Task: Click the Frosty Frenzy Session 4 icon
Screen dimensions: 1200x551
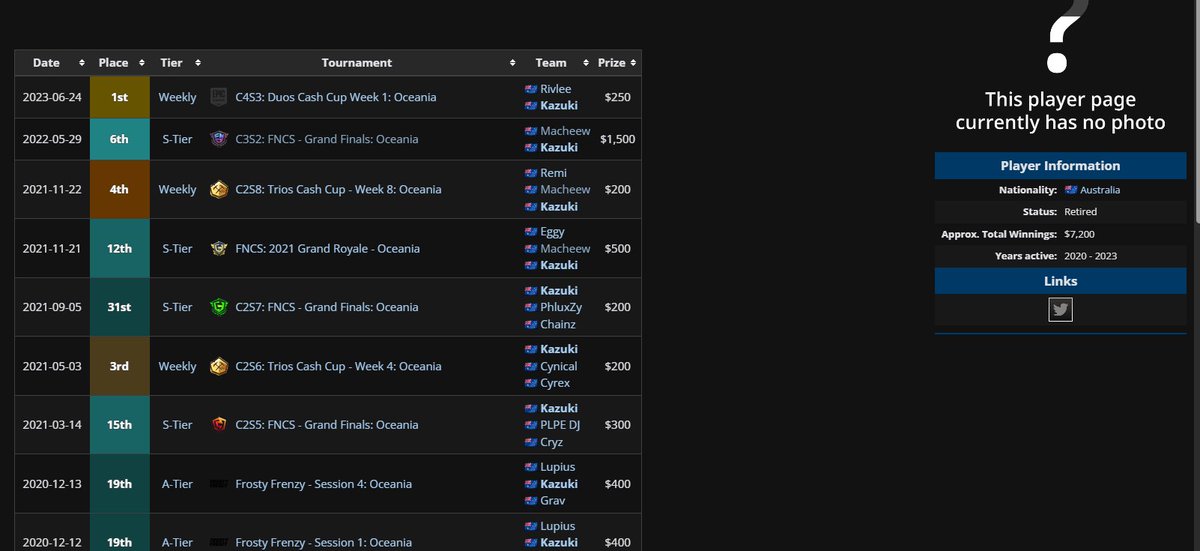Action: [219, 484]
